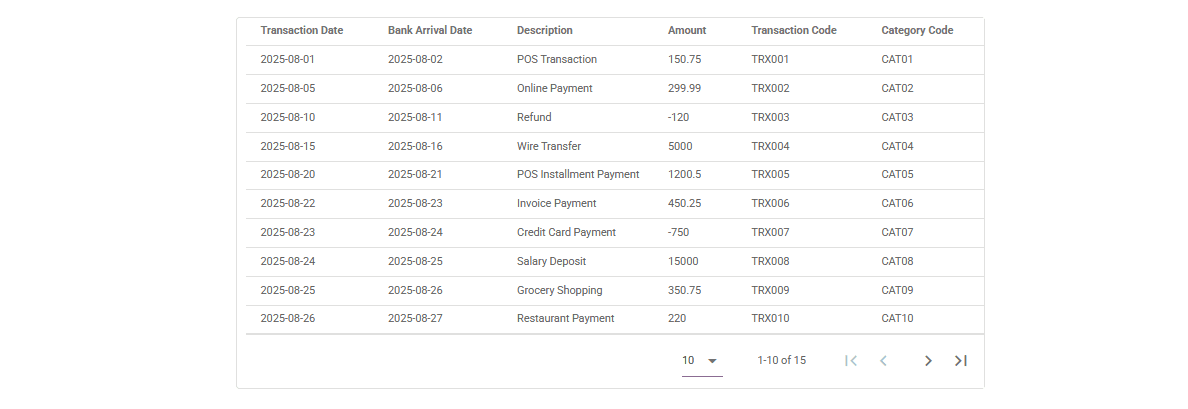1188x409 pixels.
Task: Click the CAT10 category code cell
Action: click(897, 318)
